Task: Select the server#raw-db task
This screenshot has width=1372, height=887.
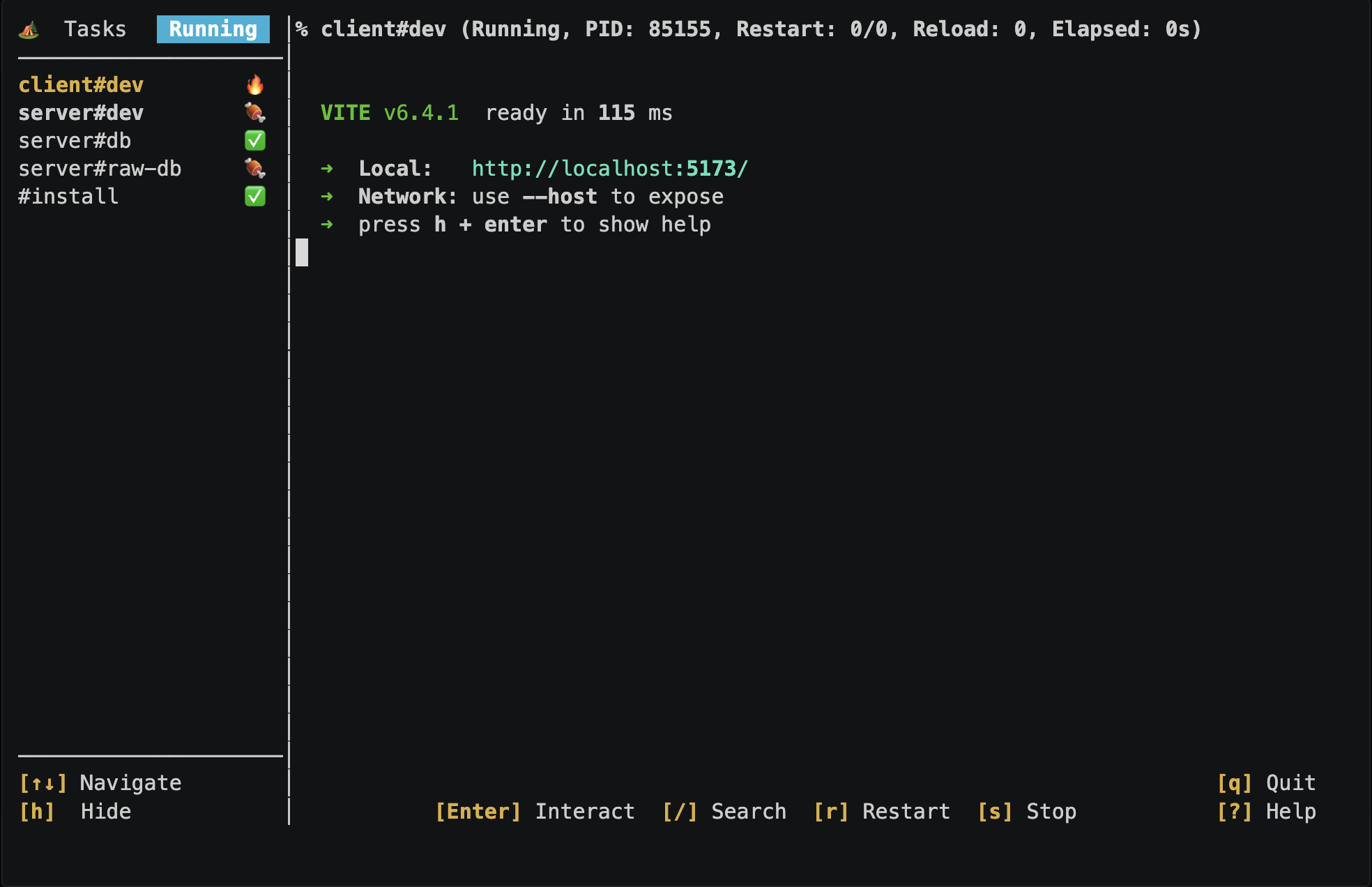Action: (100, 168)
